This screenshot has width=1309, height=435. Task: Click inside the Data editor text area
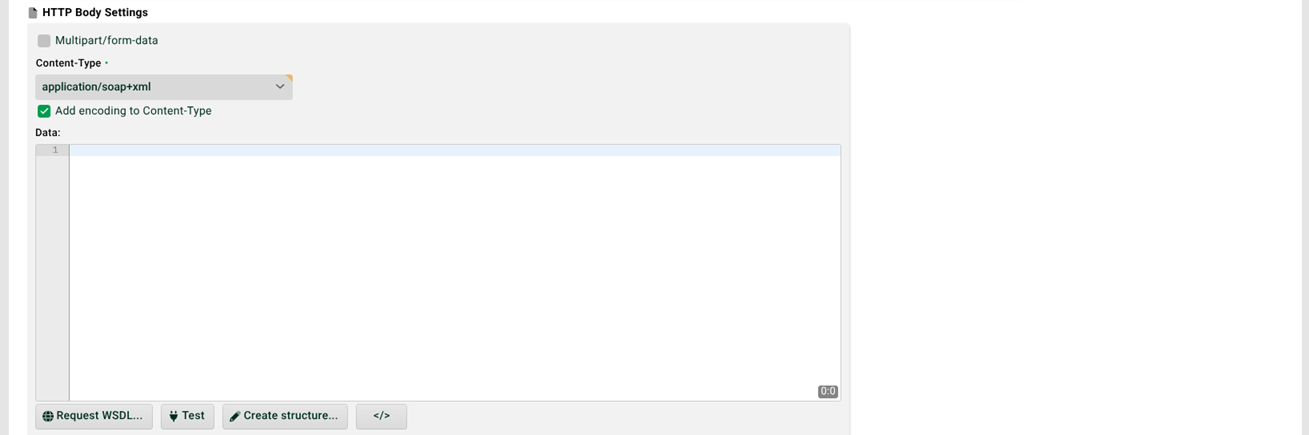point(455,273)
